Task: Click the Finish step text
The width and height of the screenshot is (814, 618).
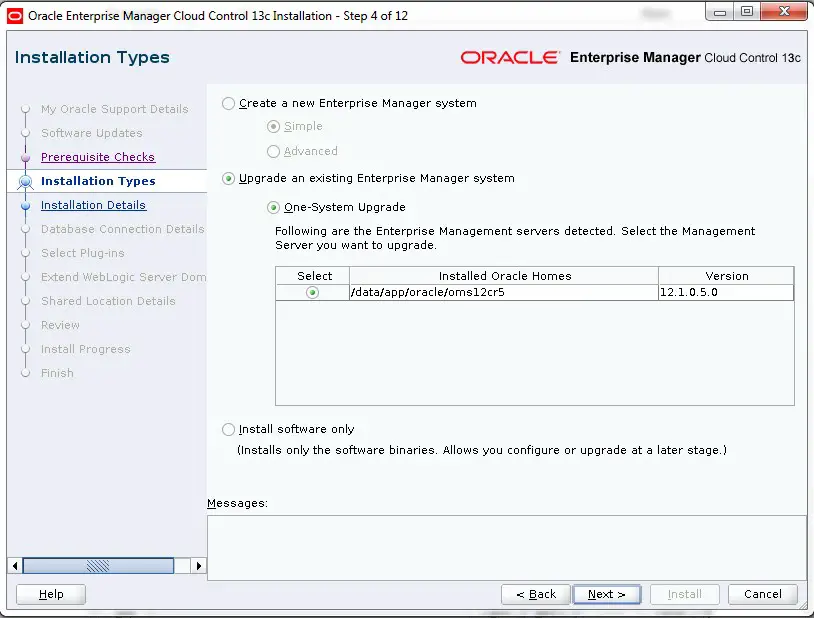Action: tap(57, 373)
